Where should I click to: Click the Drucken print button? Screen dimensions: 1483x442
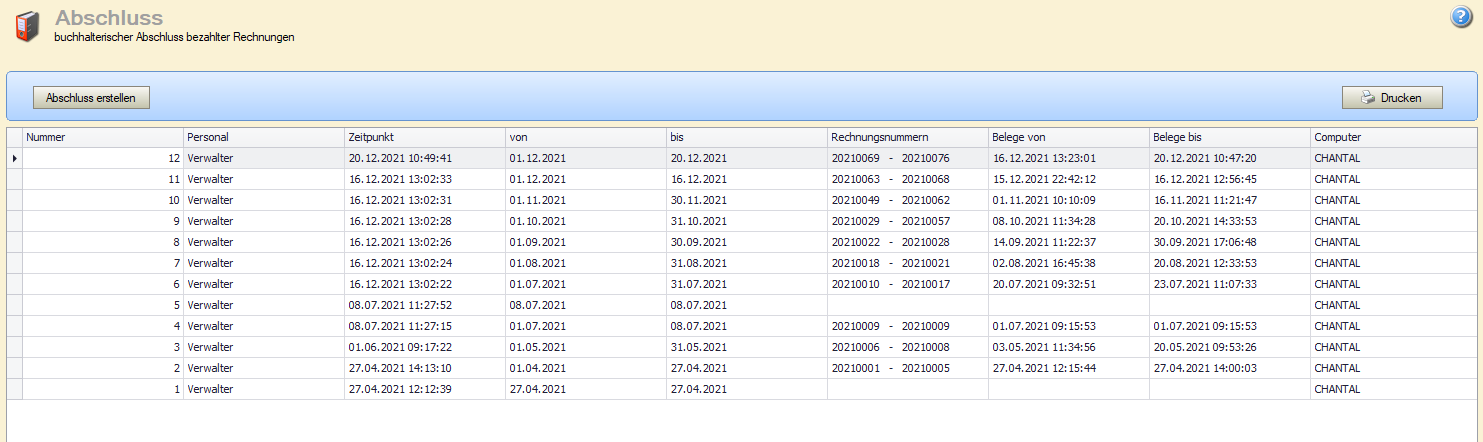tap(1391, 98)
